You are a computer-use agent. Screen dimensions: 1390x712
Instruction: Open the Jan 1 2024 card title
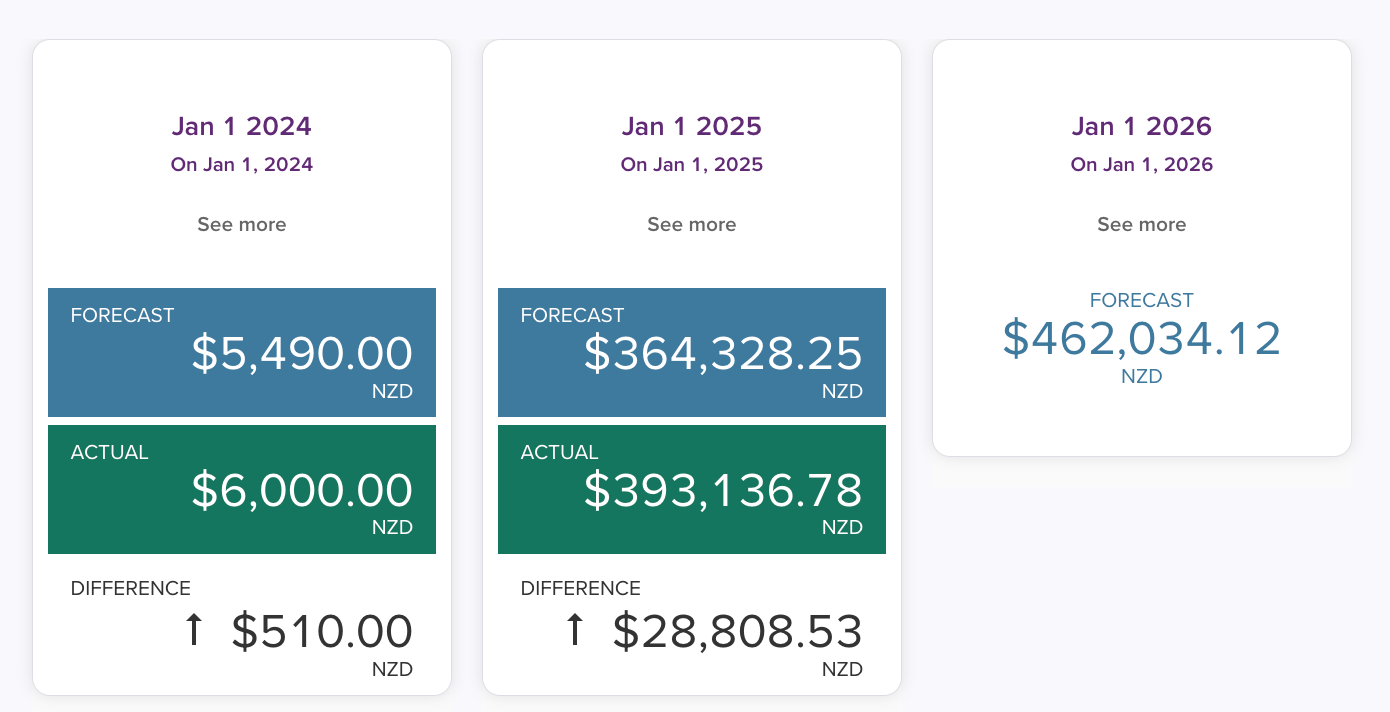[242, 127]
